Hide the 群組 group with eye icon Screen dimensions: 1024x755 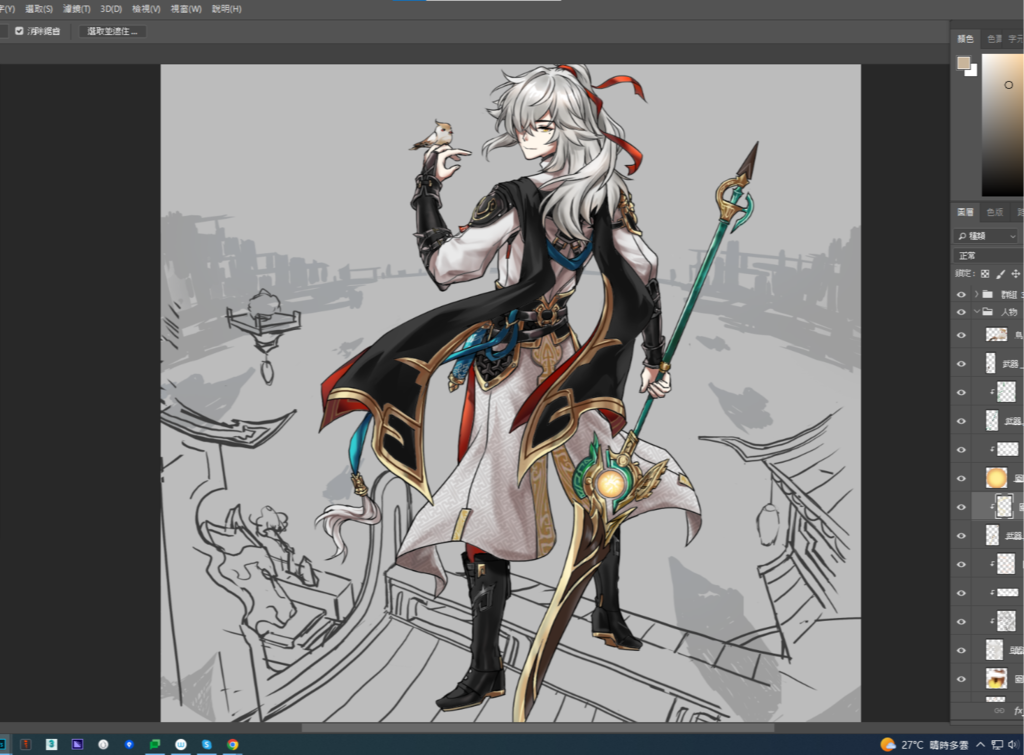pyautogui.click(x=961, y=295)
